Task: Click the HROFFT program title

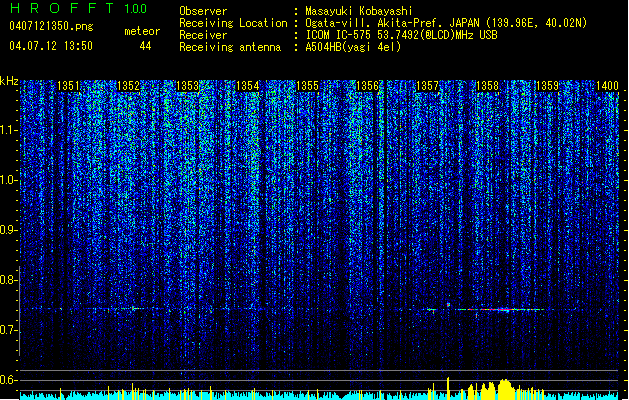Action: tap(62, 8)
